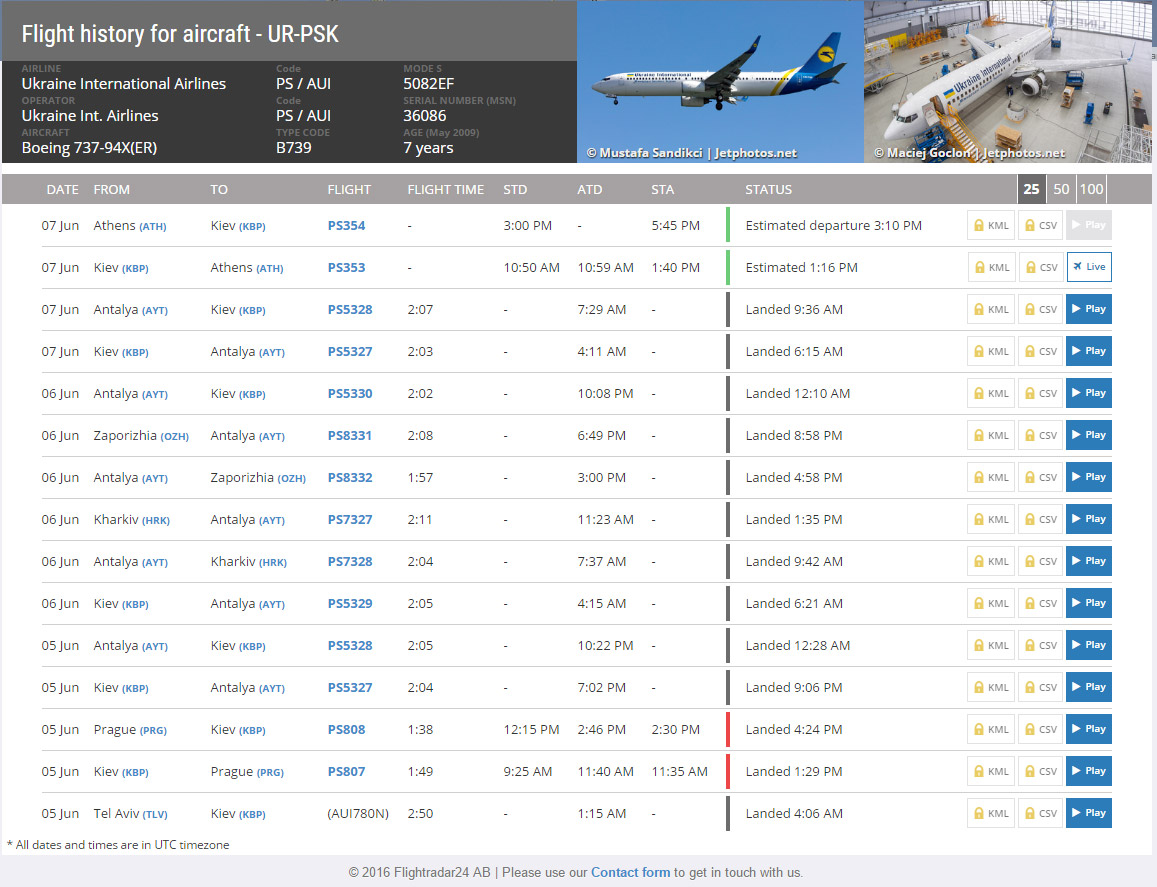Download KML for flight PS807
This screenshot has width=1157, height=887.
click(x=991, y=771)
